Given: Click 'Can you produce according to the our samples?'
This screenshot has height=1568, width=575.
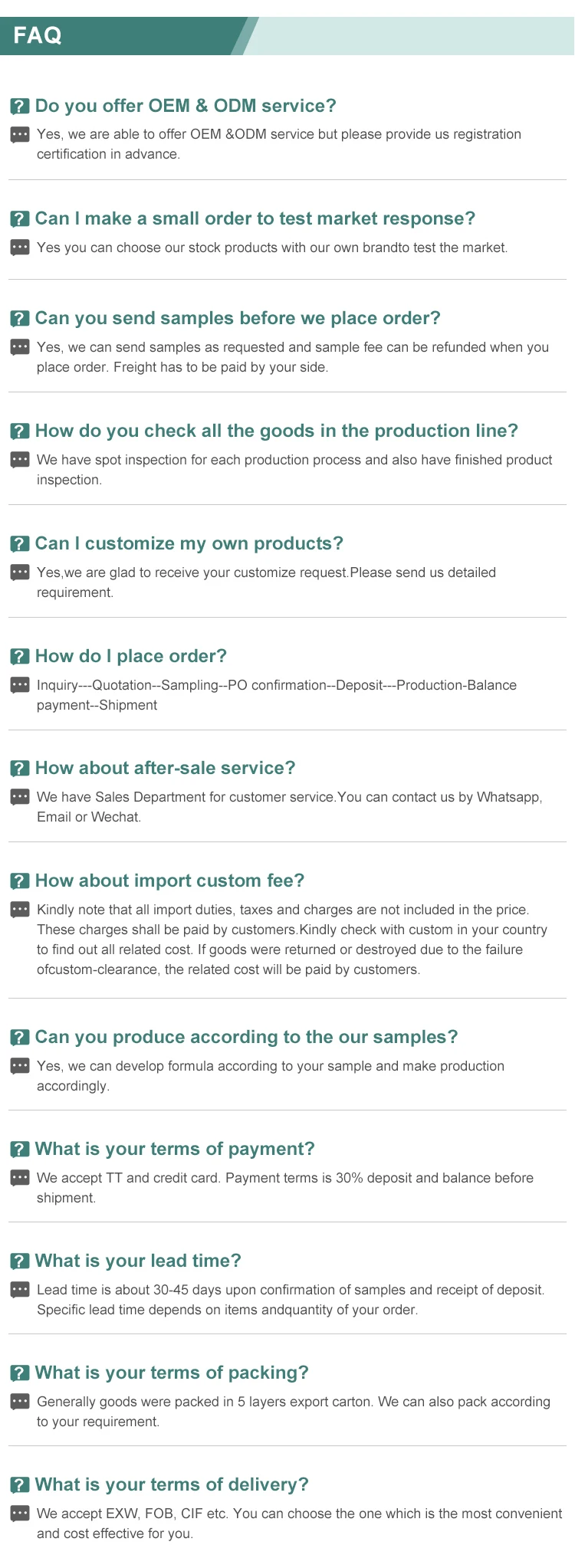Looking at the screenshot, I should (246, 1037).
